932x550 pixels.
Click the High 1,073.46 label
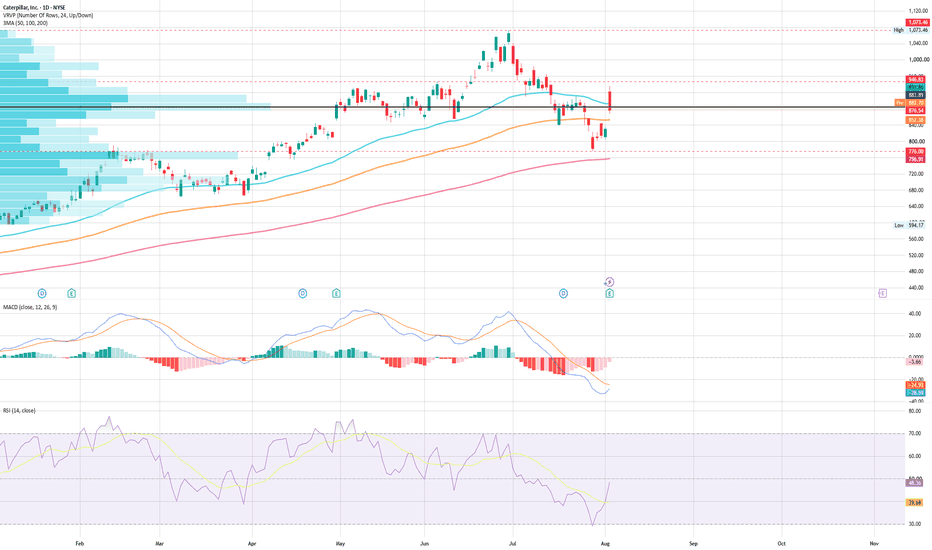click(x=911, y=30)
